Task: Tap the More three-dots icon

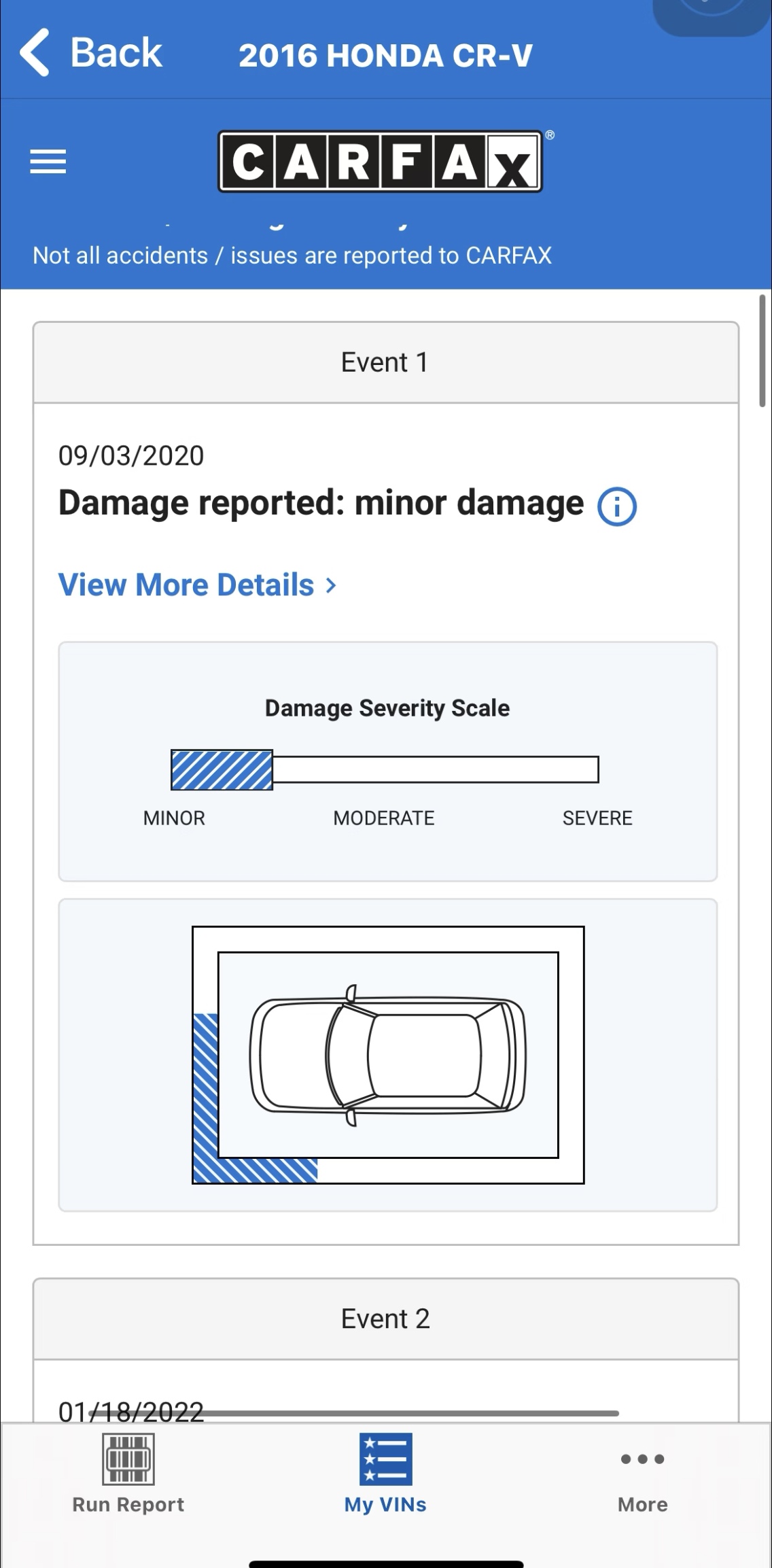Action: tap(642, 1459)
